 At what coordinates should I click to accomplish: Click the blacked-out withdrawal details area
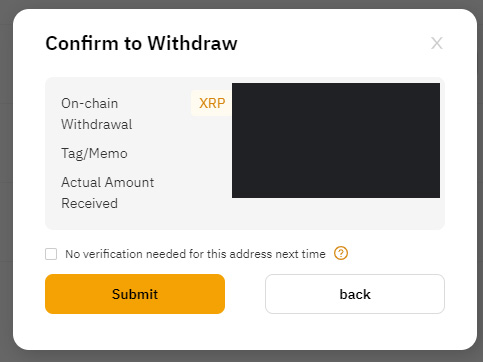click(336, 140)
